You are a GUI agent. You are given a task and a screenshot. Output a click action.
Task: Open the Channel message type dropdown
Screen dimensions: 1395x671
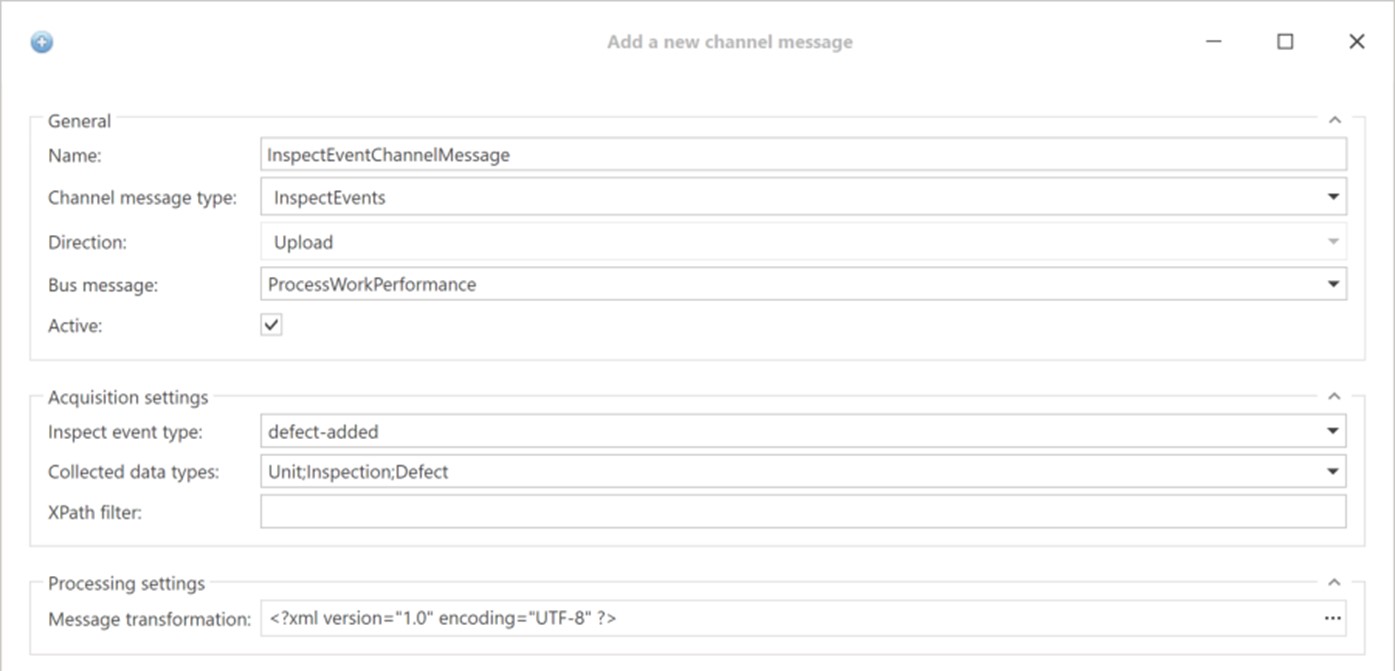pyautogui.click(x=1333, y=197)
